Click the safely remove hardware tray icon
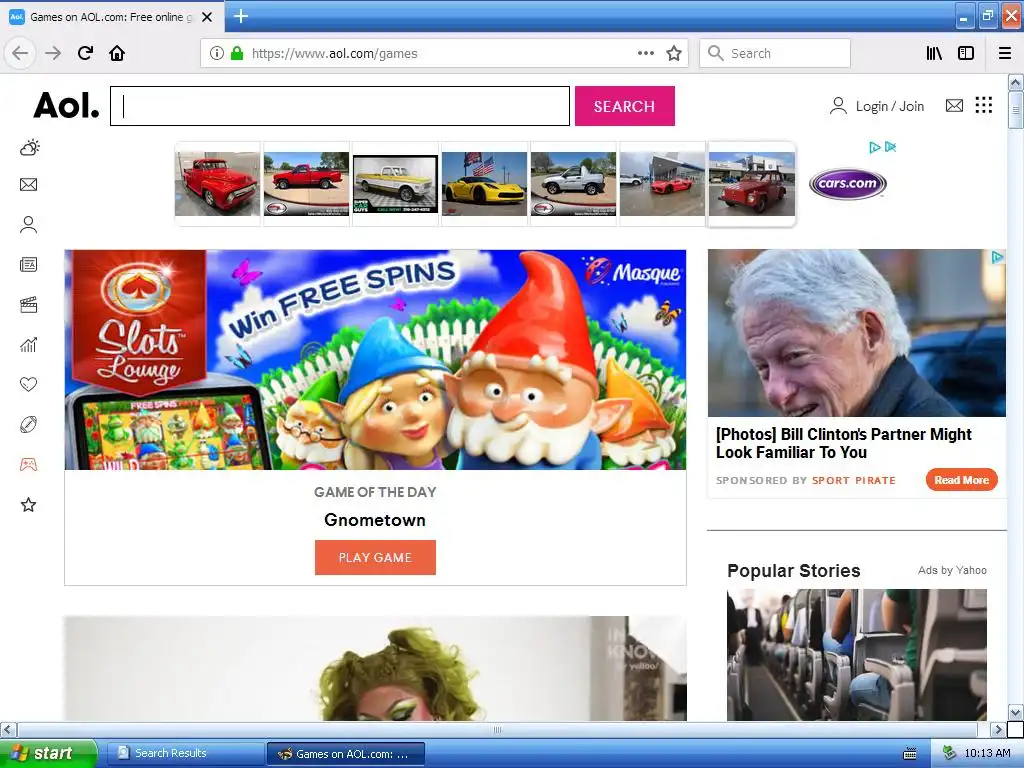This screenshot has height=768, width=1024. [949, 753]
